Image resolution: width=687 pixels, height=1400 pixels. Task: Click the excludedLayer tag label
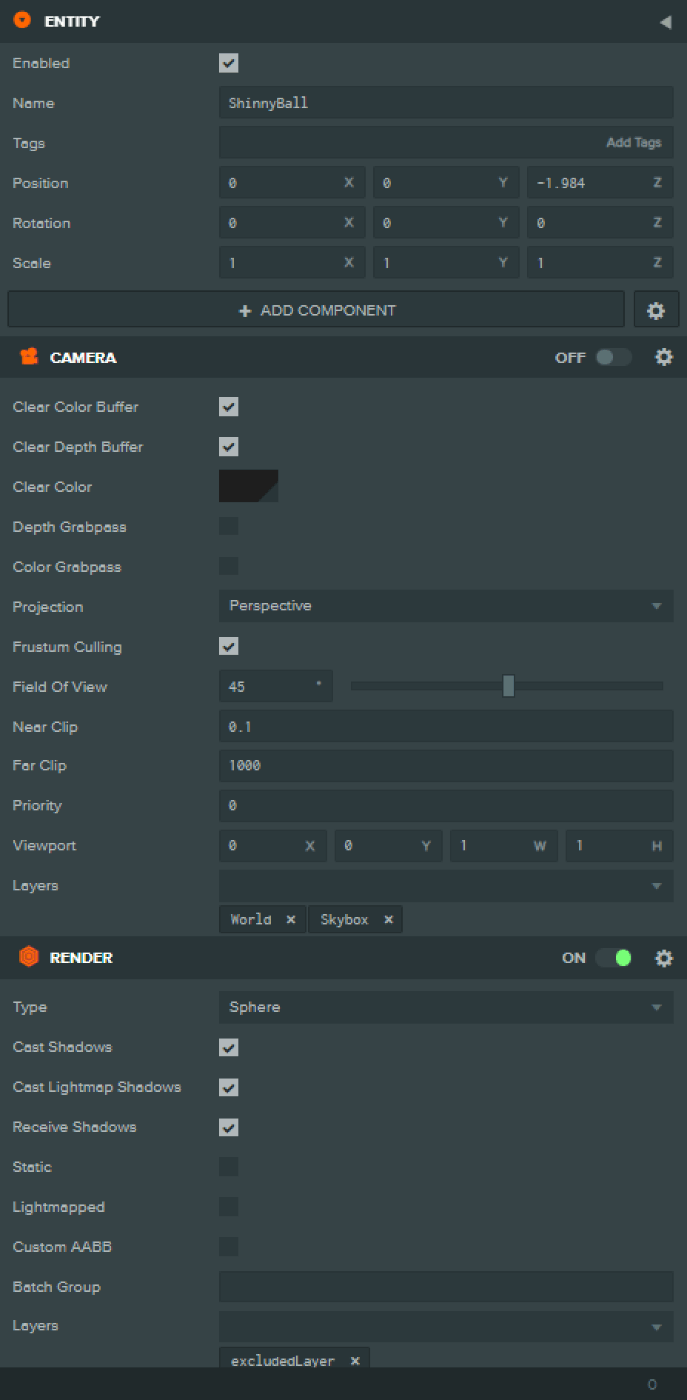283,1361
